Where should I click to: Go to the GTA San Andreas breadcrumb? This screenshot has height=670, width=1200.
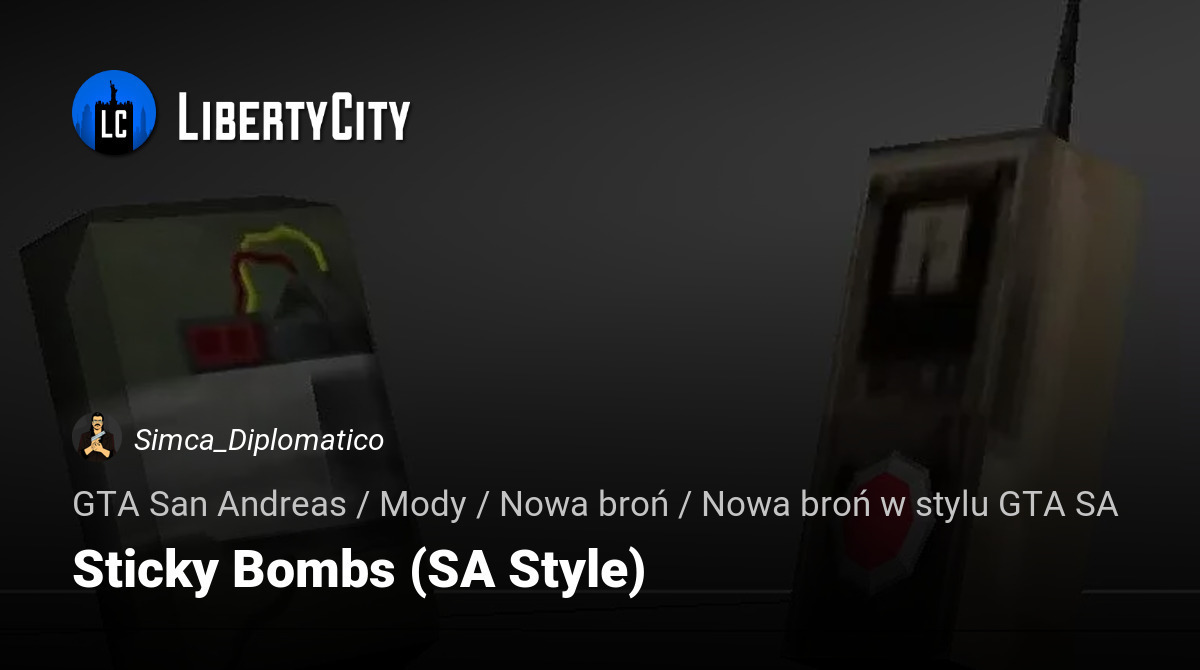[x=209, y=504]
